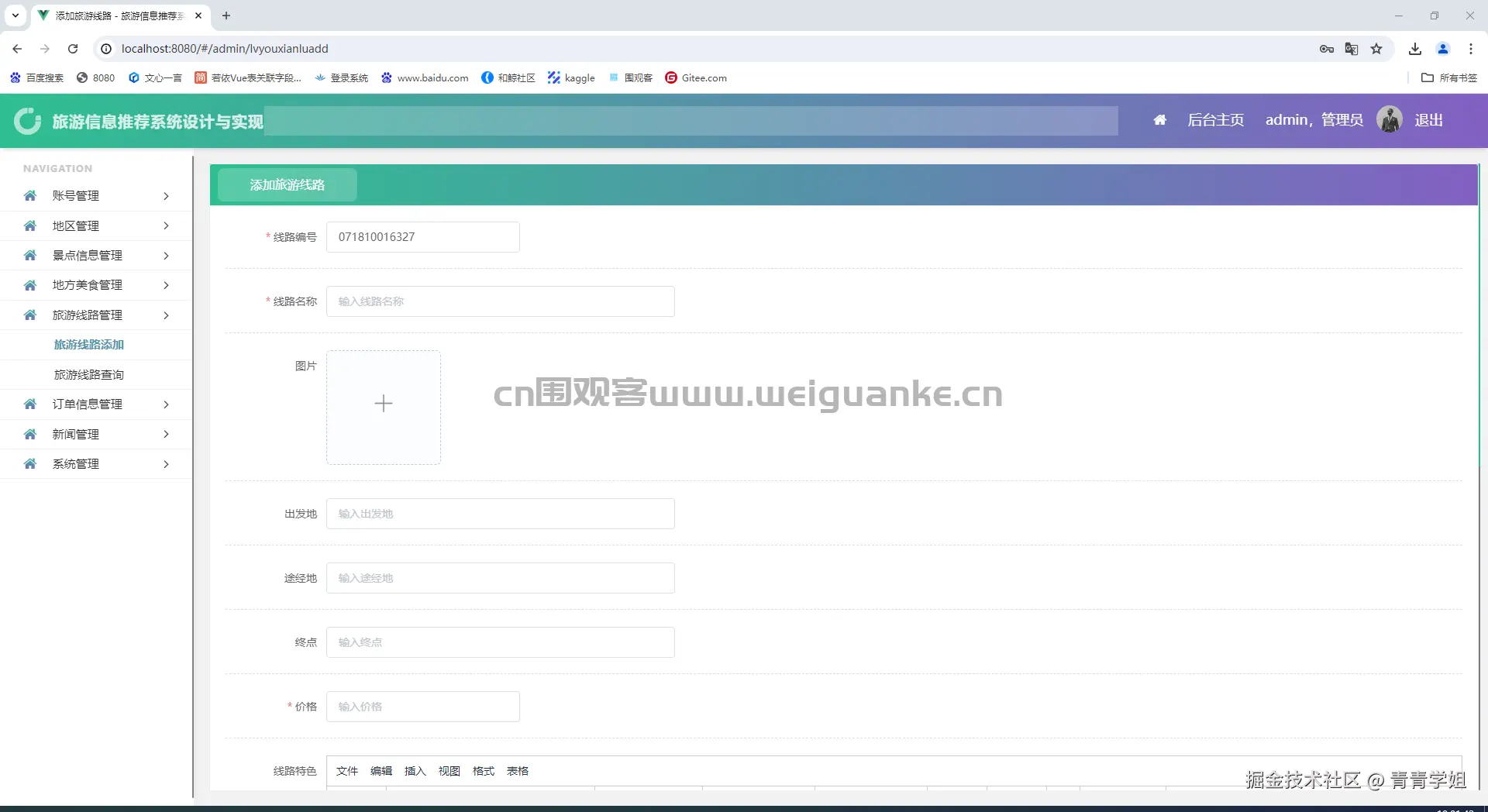Open the image upload plus placeholder
The height and width of the screenshot is (812, 1488).
(384, 404)
